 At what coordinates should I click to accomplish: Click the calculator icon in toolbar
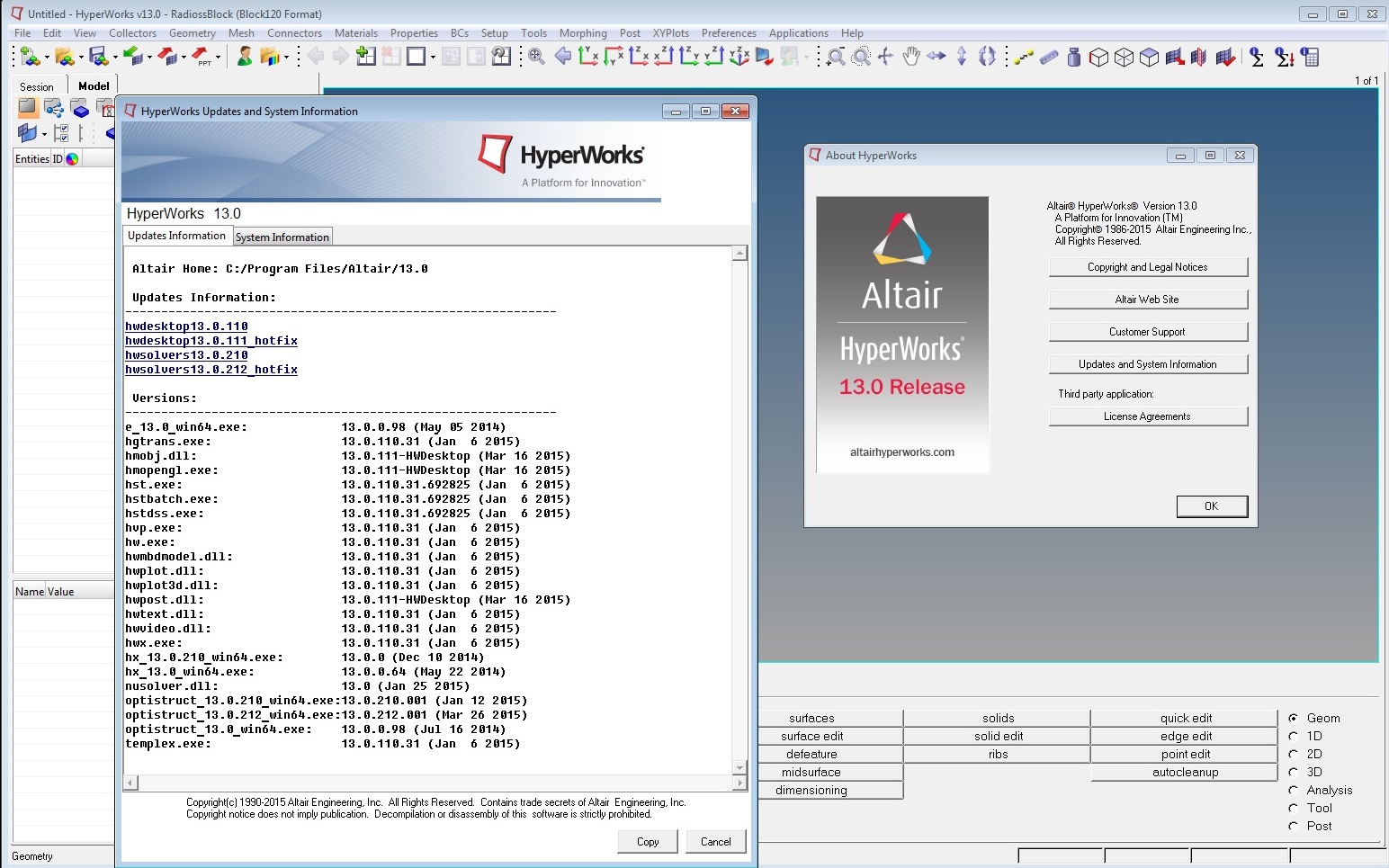pyautogui.click(x=1310, y=57)
